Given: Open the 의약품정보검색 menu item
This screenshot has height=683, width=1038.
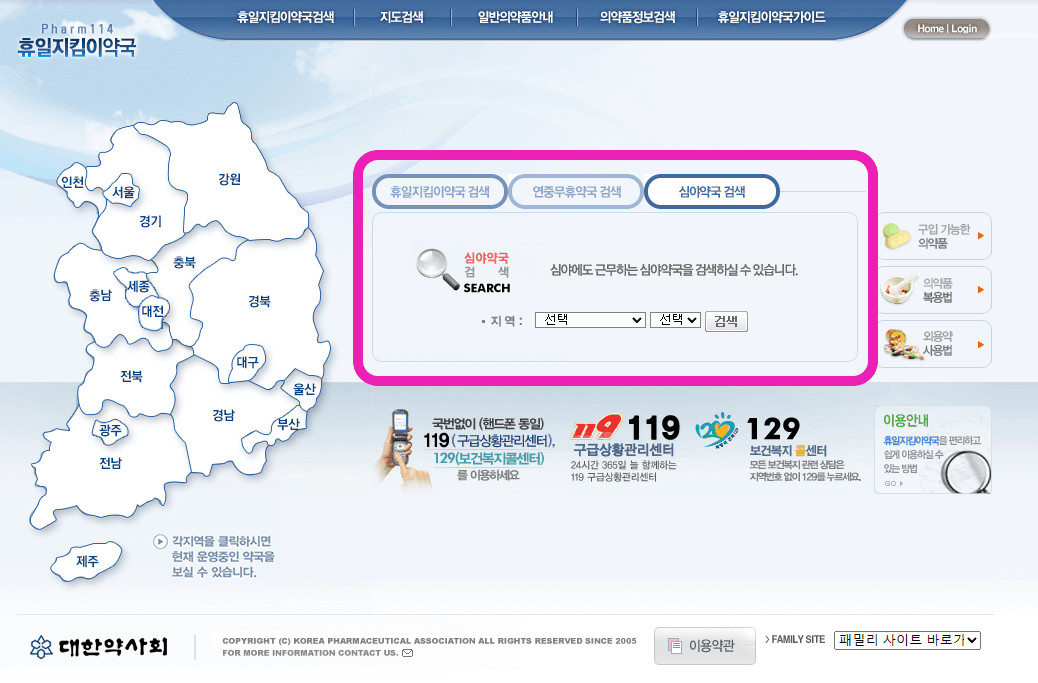Looking at the screenshot, I should pos(636,16).
